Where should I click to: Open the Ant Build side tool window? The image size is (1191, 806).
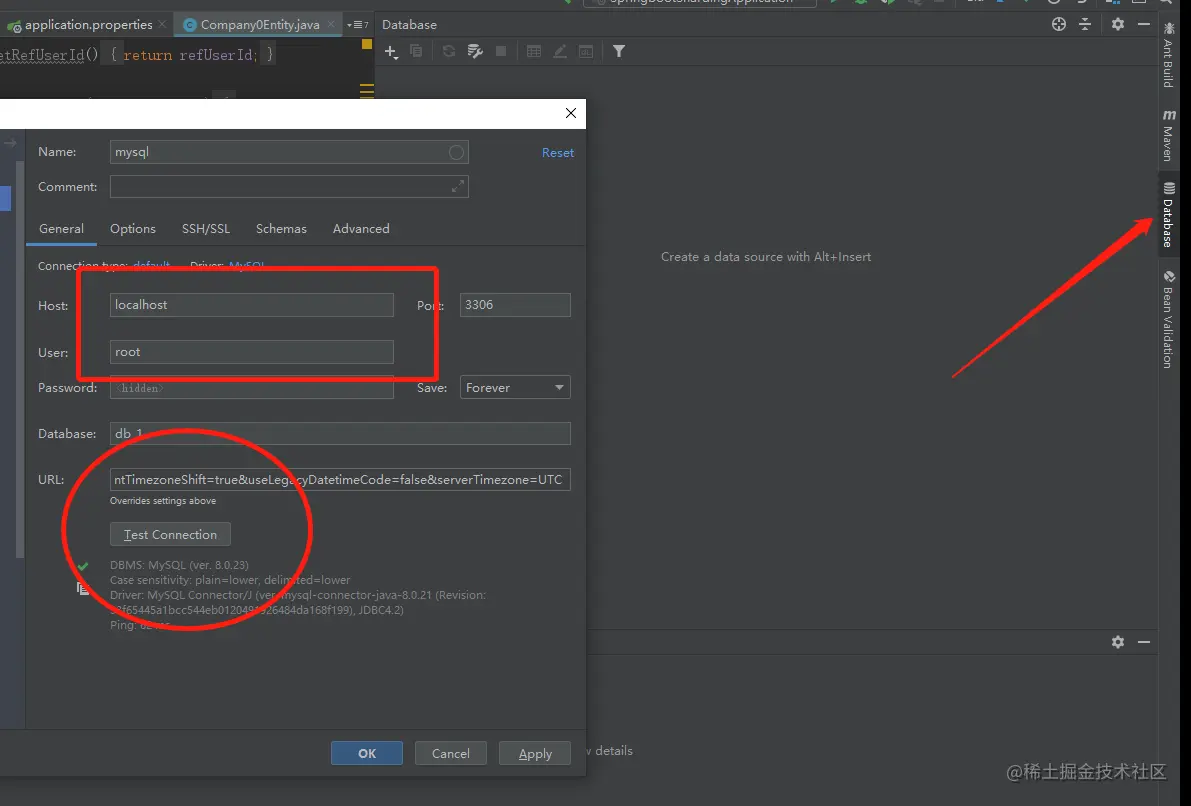pyautogui.click(x=1169, y=55)
